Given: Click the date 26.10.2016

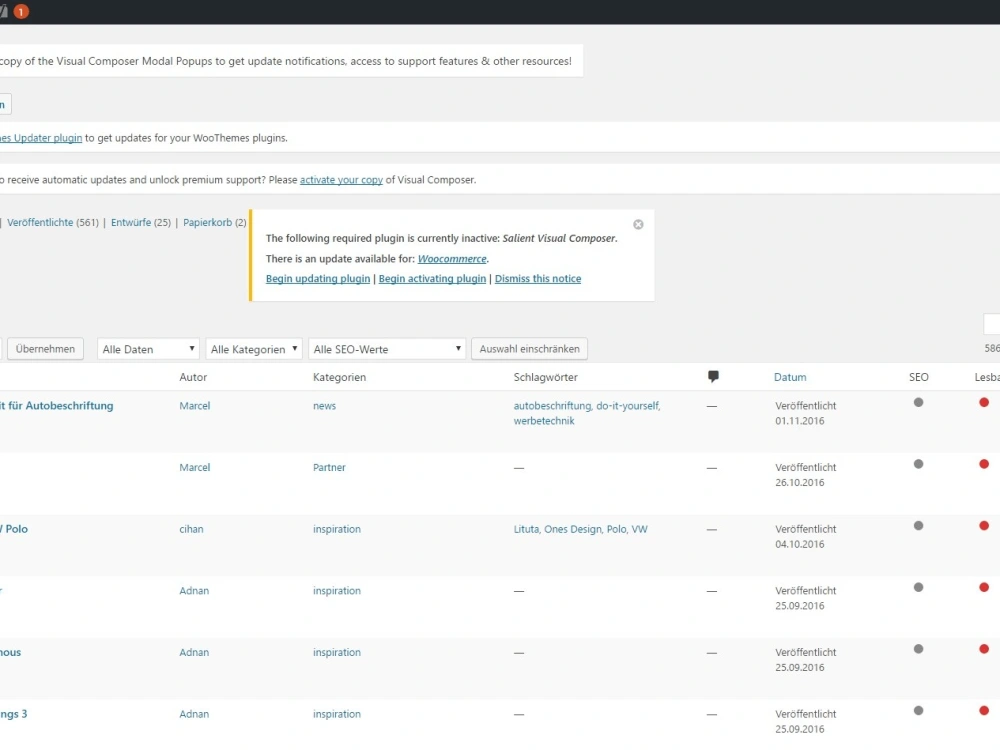Looking at the screenshot, I should pos(800,483).
